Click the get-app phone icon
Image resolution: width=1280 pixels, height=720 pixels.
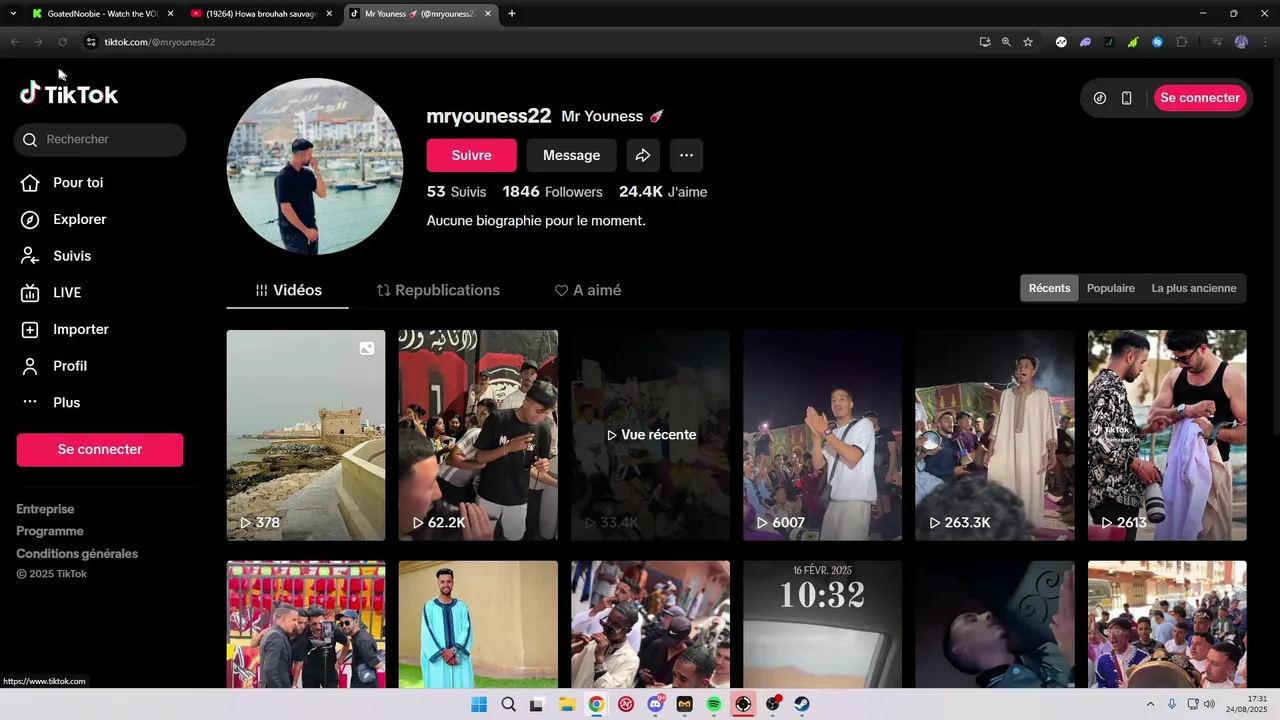1126,98
